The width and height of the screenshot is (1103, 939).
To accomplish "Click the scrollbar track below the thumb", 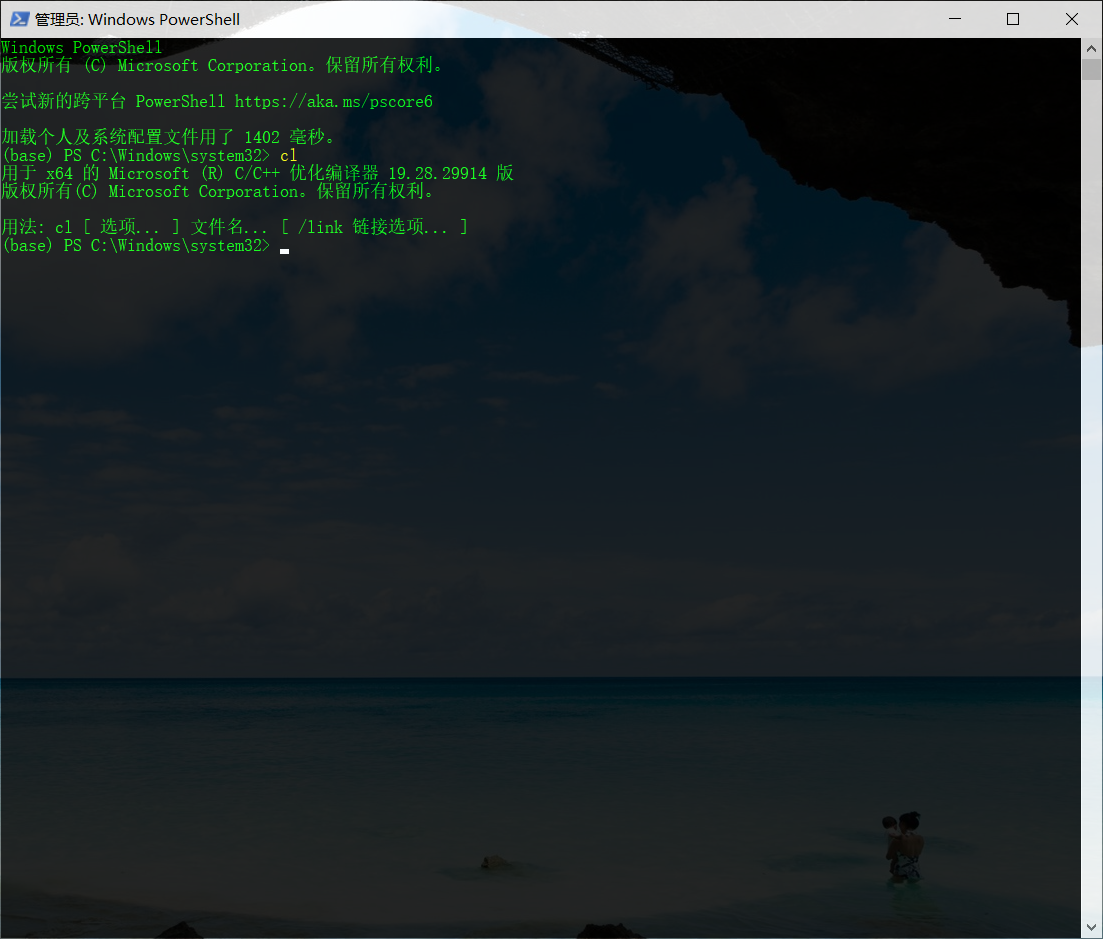I will coord(1091,400).
